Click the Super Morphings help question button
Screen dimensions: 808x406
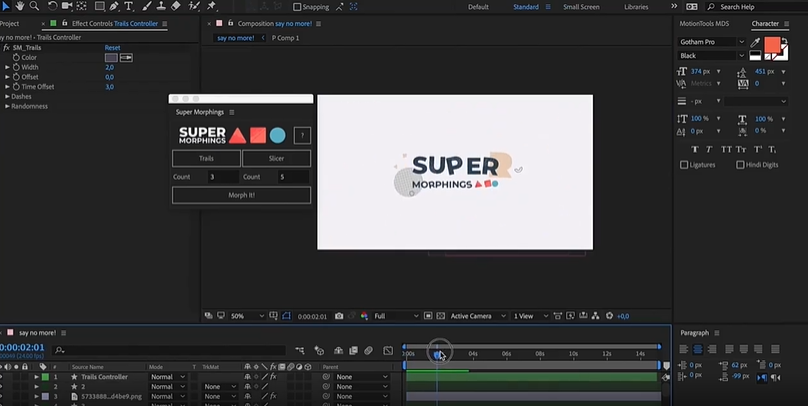302,136
